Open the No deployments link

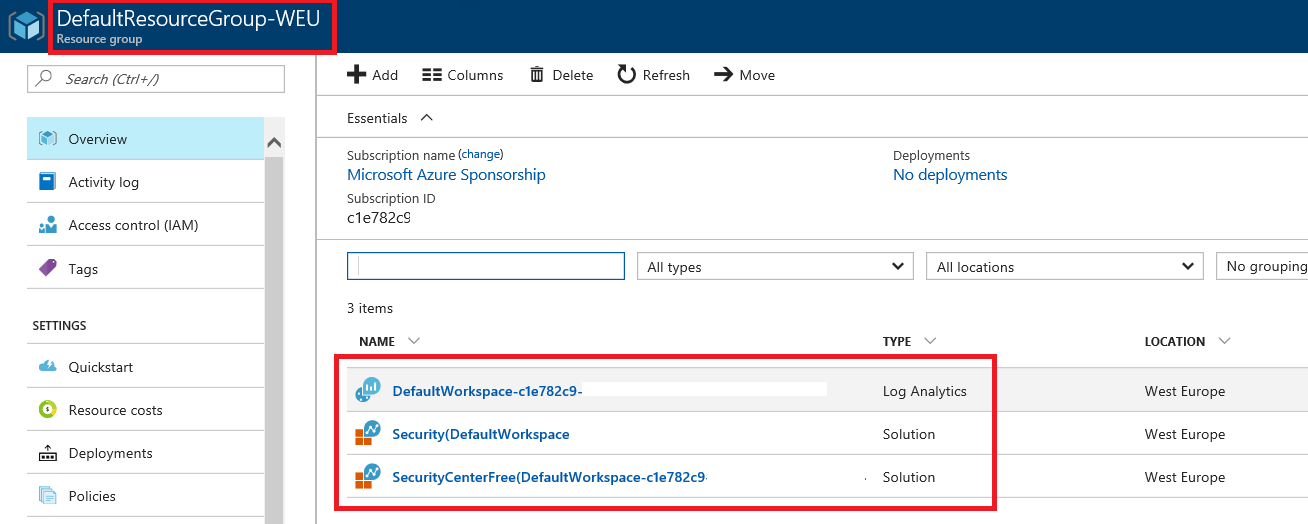(950, 175)
